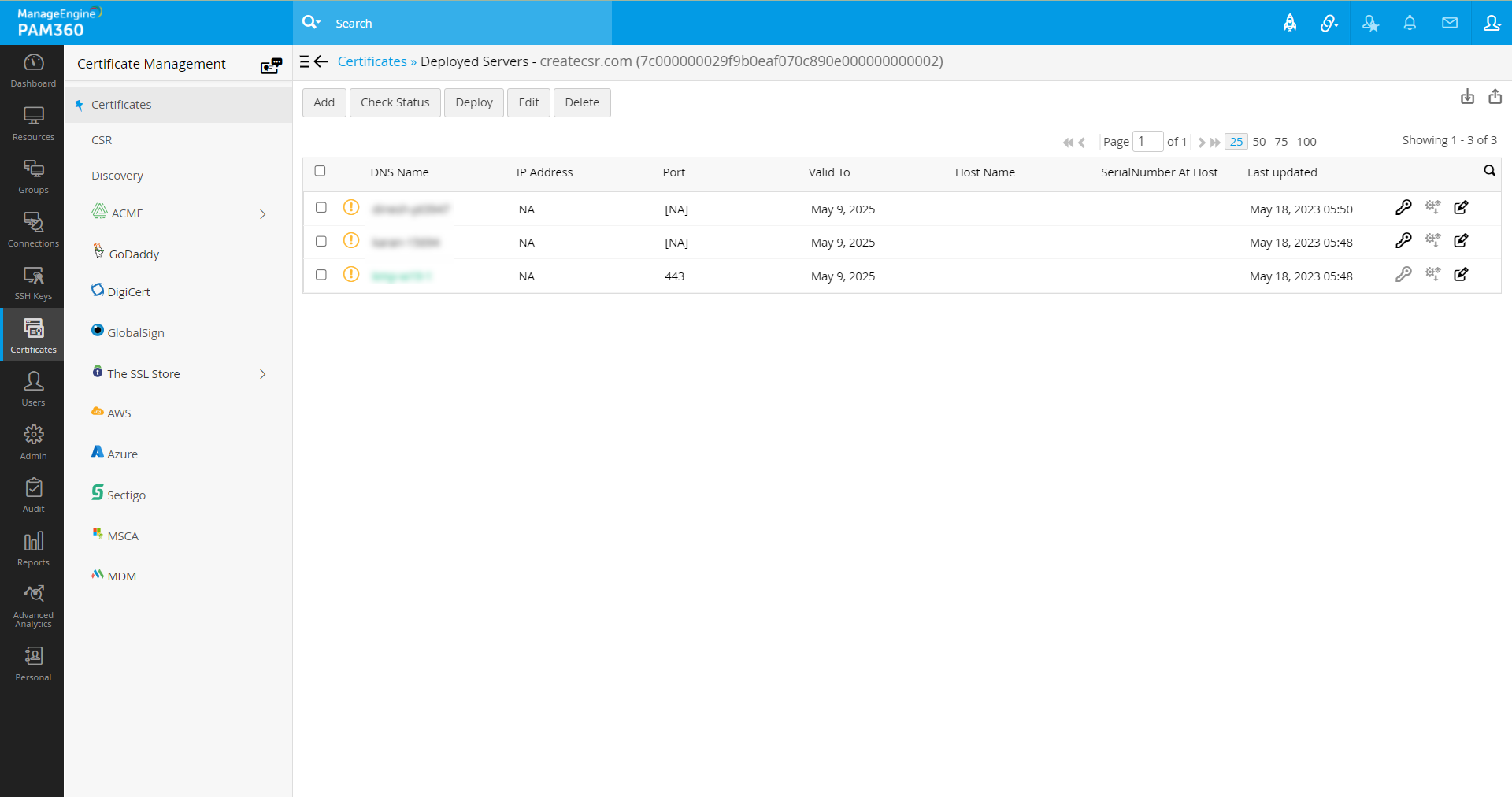Click the gear deploy icon on the third row
Screen dimensions: 1512x797
tap(1433, 274)
